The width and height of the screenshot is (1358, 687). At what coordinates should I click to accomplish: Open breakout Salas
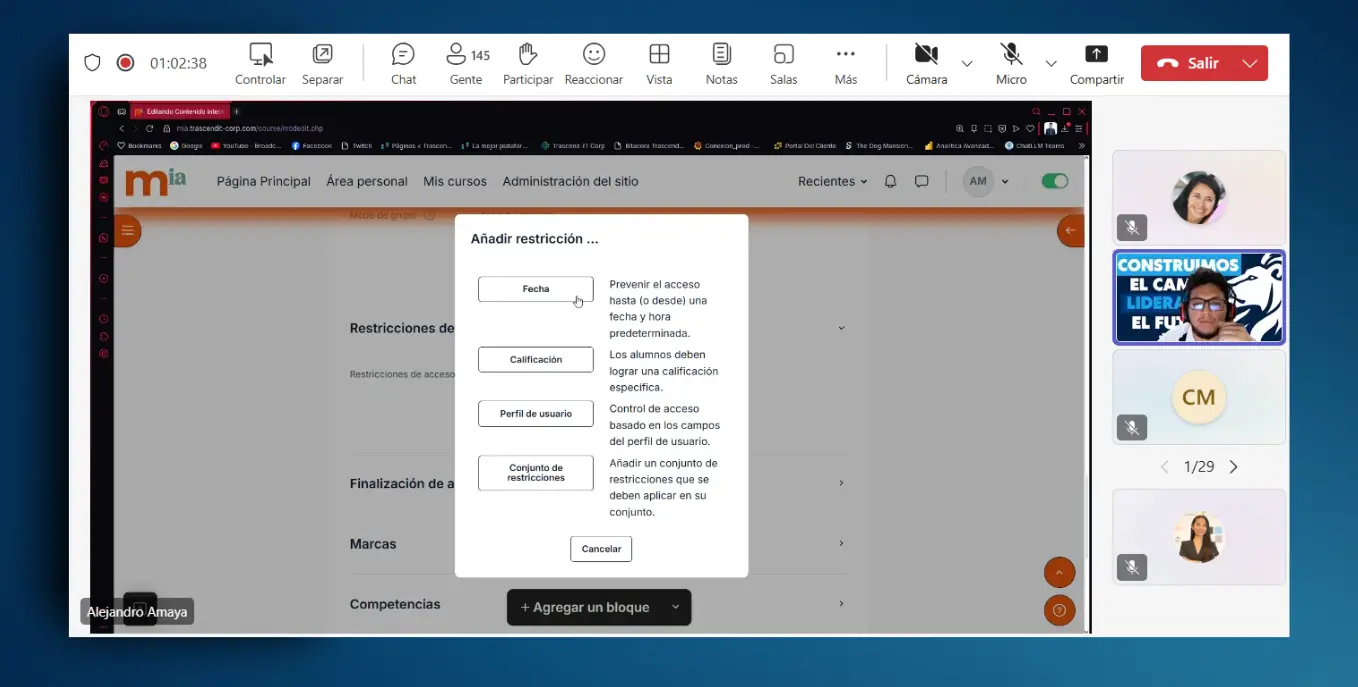tap(783, 63)
